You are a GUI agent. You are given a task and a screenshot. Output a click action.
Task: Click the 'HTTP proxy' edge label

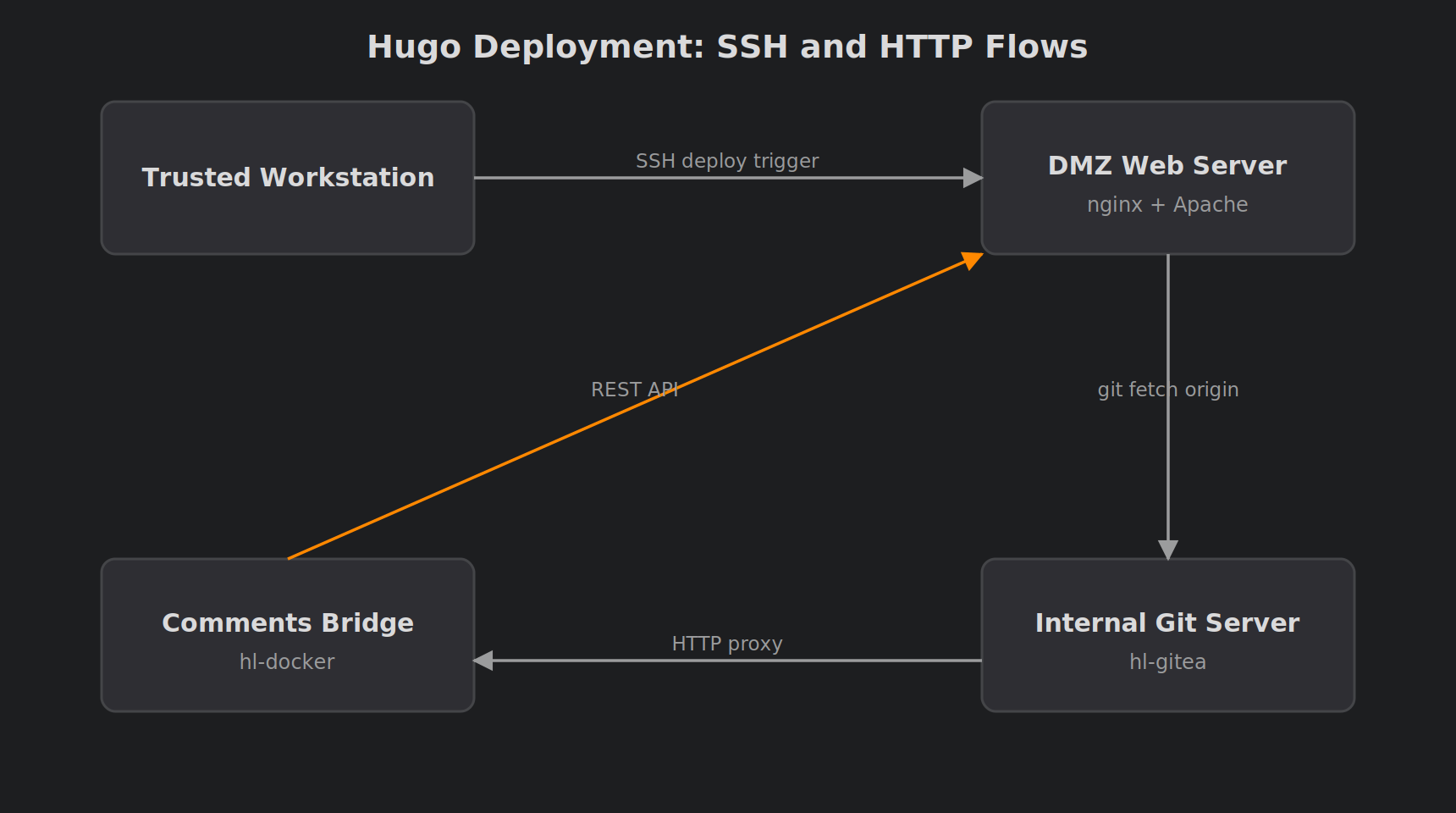tap(727, 644)
